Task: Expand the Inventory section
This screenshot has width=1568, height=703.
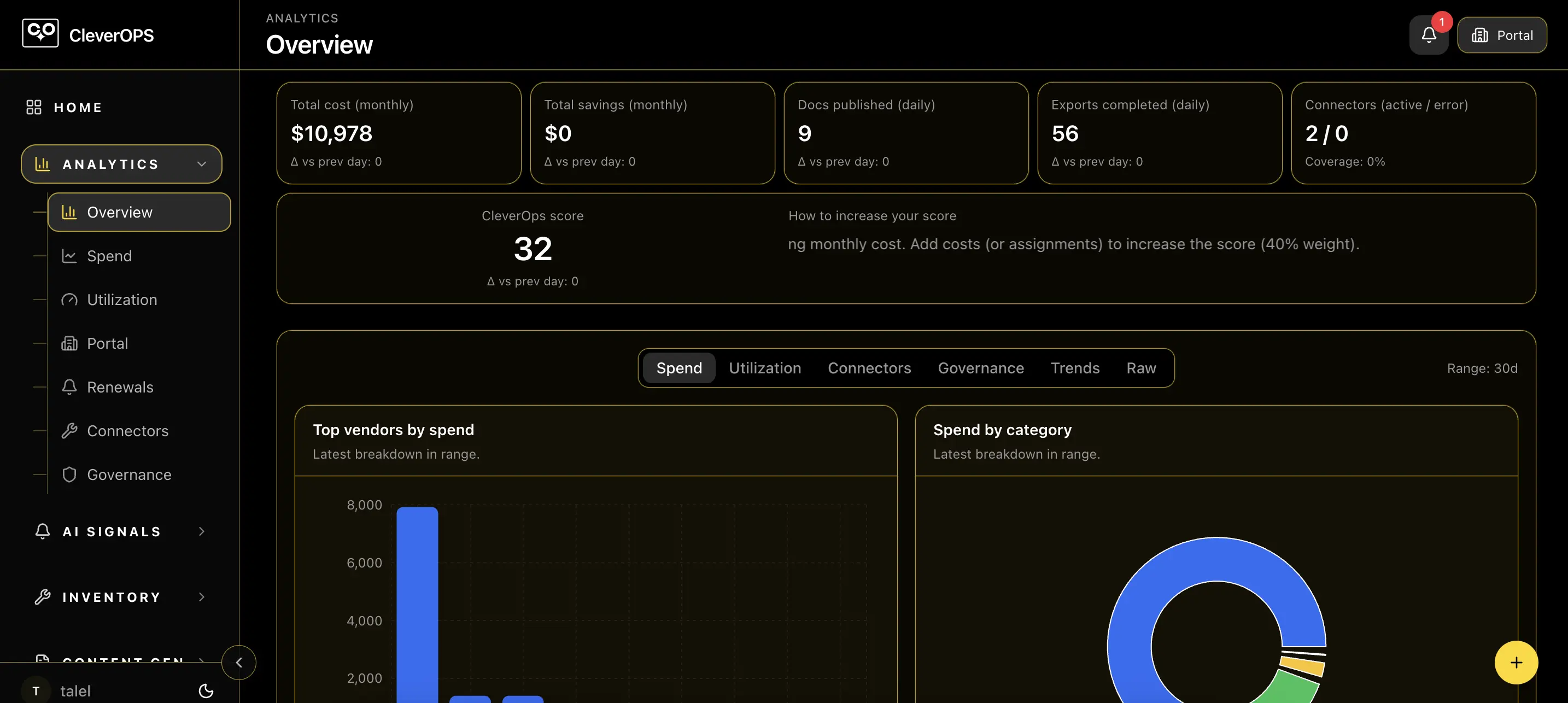Action: click(x=202, y=596)
